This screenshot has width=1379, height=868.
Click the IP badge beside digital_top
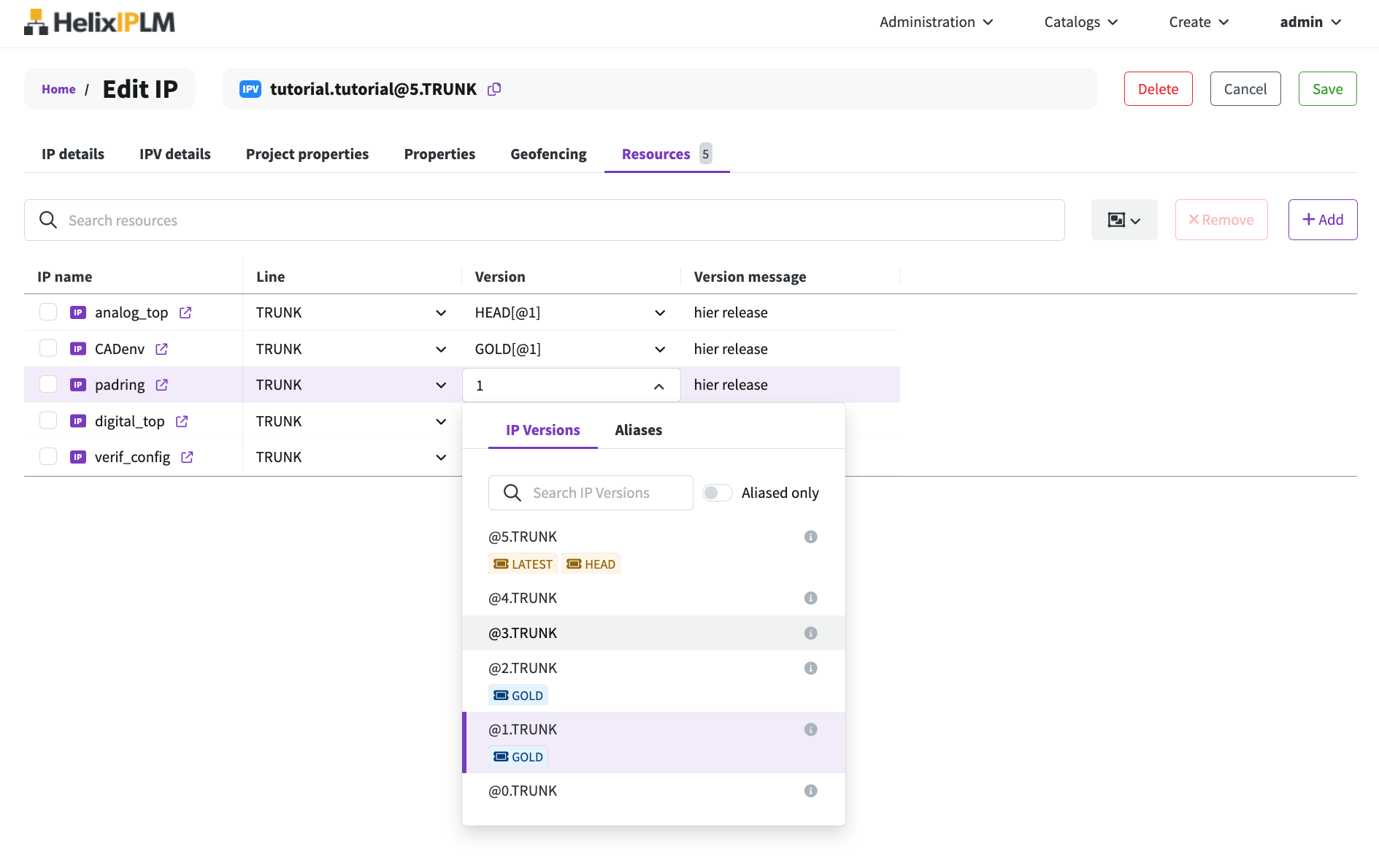pos(78,421)
